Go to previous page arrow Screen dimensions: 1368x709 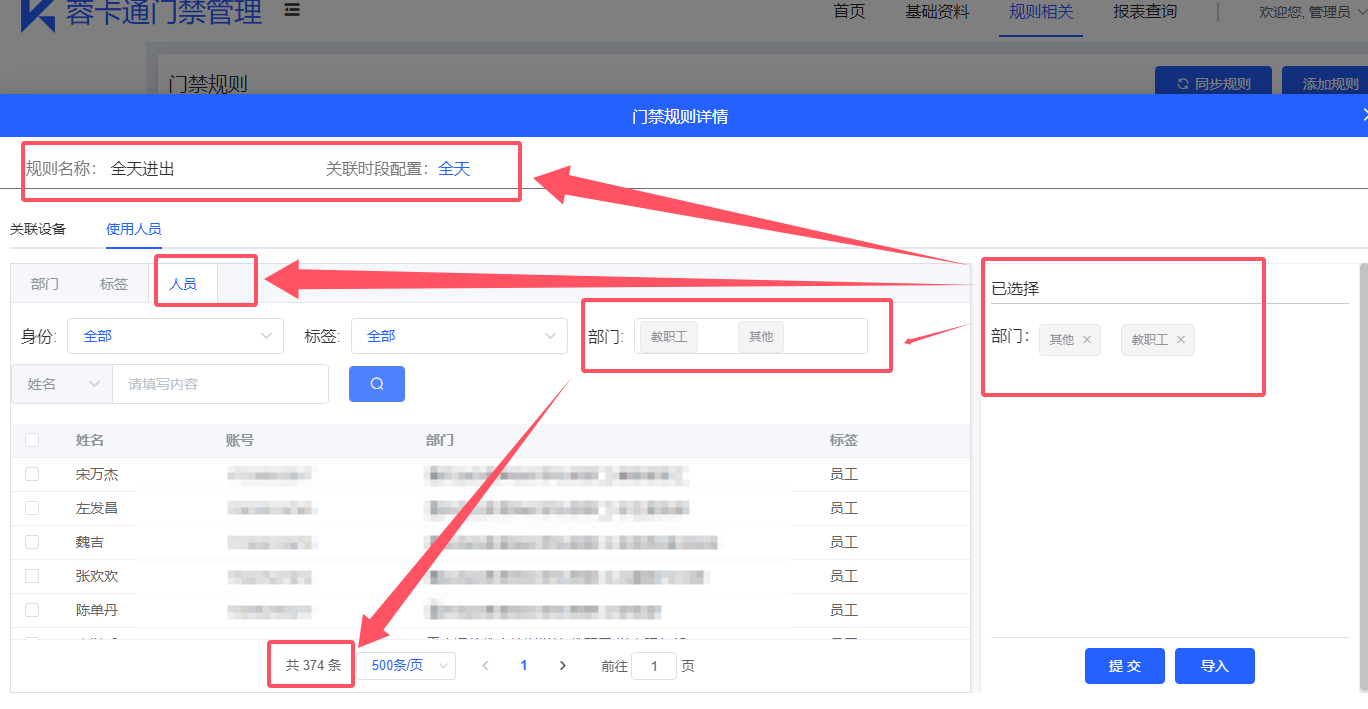click(x=485, y=666)
